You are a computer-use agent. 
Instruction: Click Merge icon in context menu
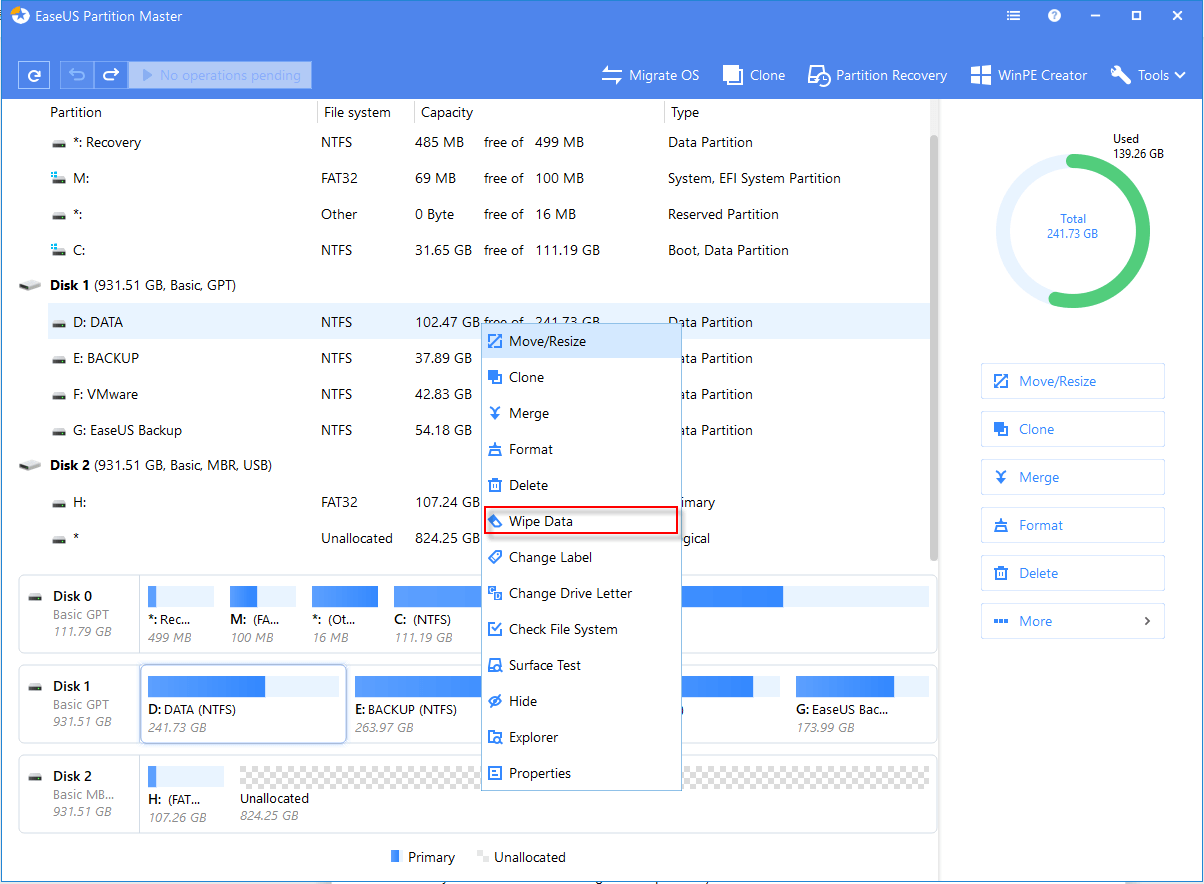point(495,413)
